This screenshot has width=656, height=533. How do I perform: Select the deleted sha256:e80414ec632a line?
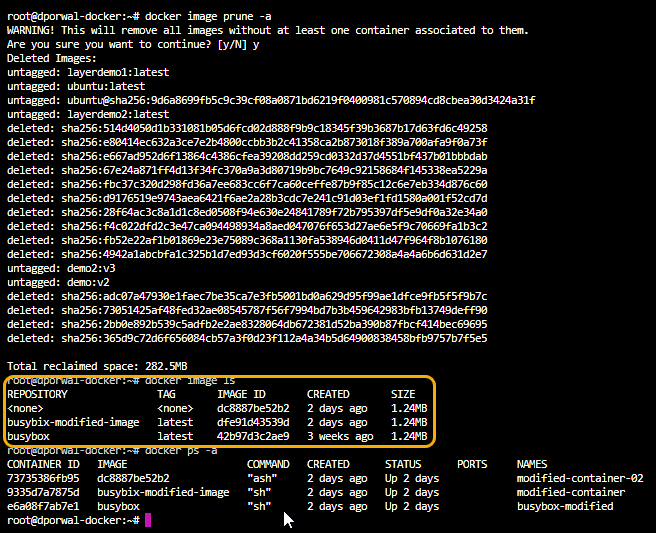click(247, 142)
